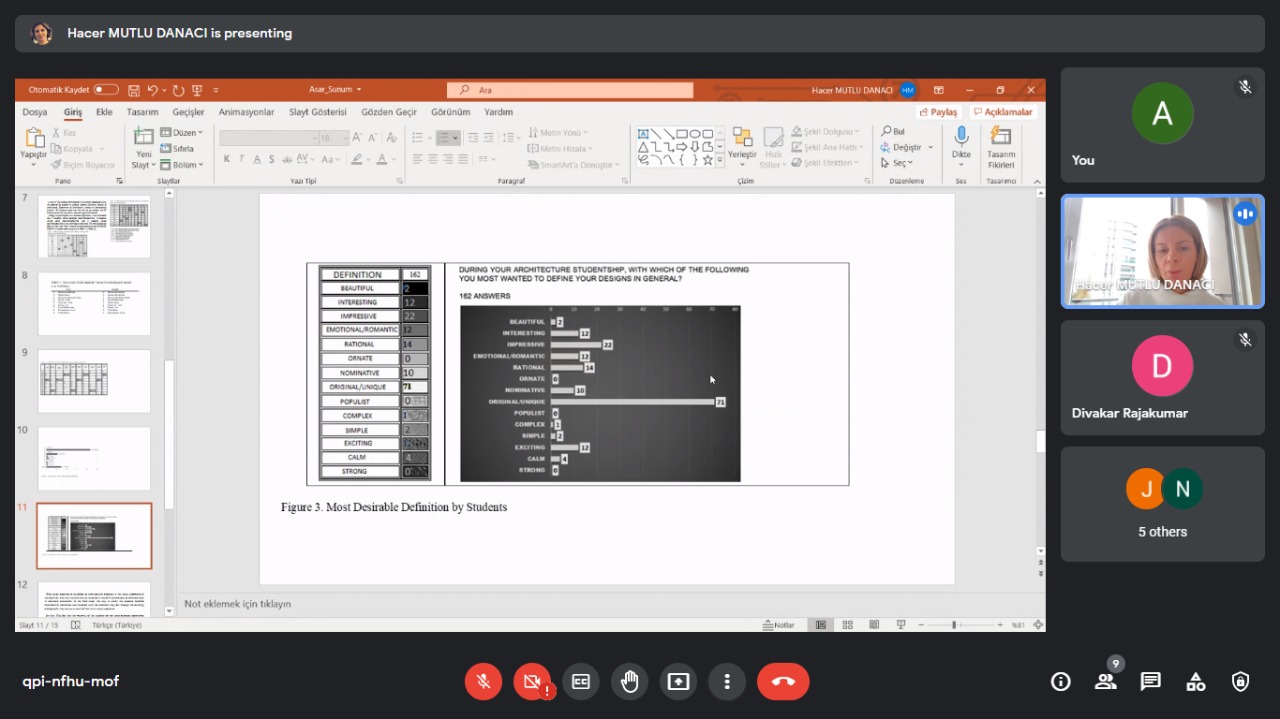Select the star shape in shapes gallery
The width and height of the screenshot is (1280, 719).
(x=707, y=160)
